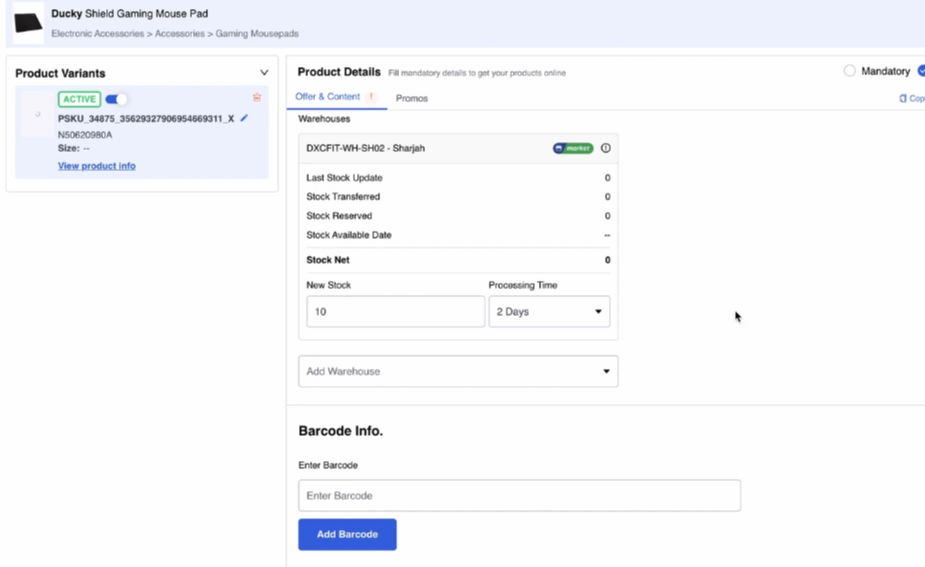This screenshot has height=567, width=925.
Task: Click the Ducky mouse pad product thumbnail
Action: pyautogui.click(x=28, y=23)
